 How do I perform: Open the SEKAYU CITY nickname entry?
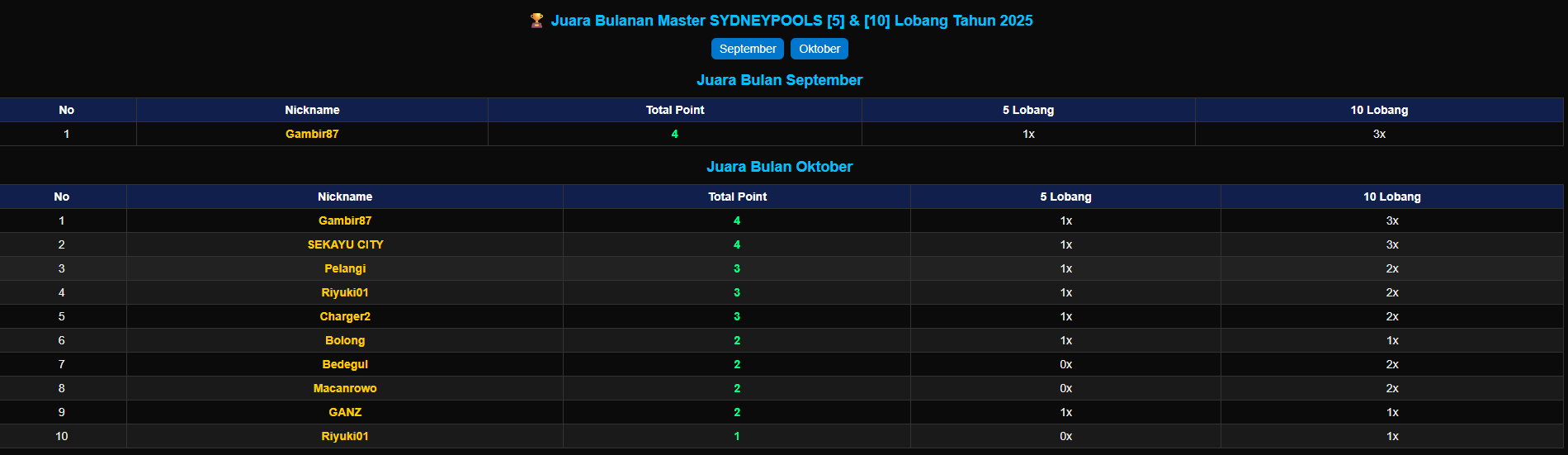pos(345,244)
